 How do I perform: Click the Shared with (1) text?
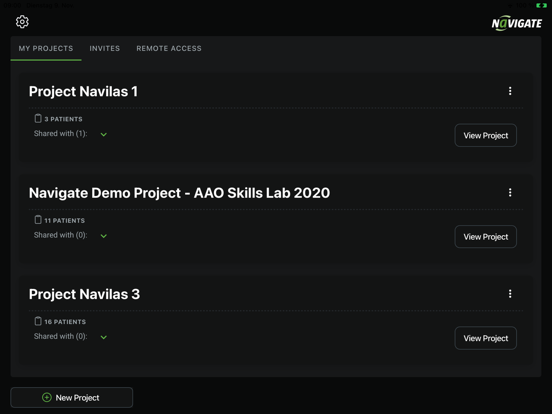click(61, 134)
